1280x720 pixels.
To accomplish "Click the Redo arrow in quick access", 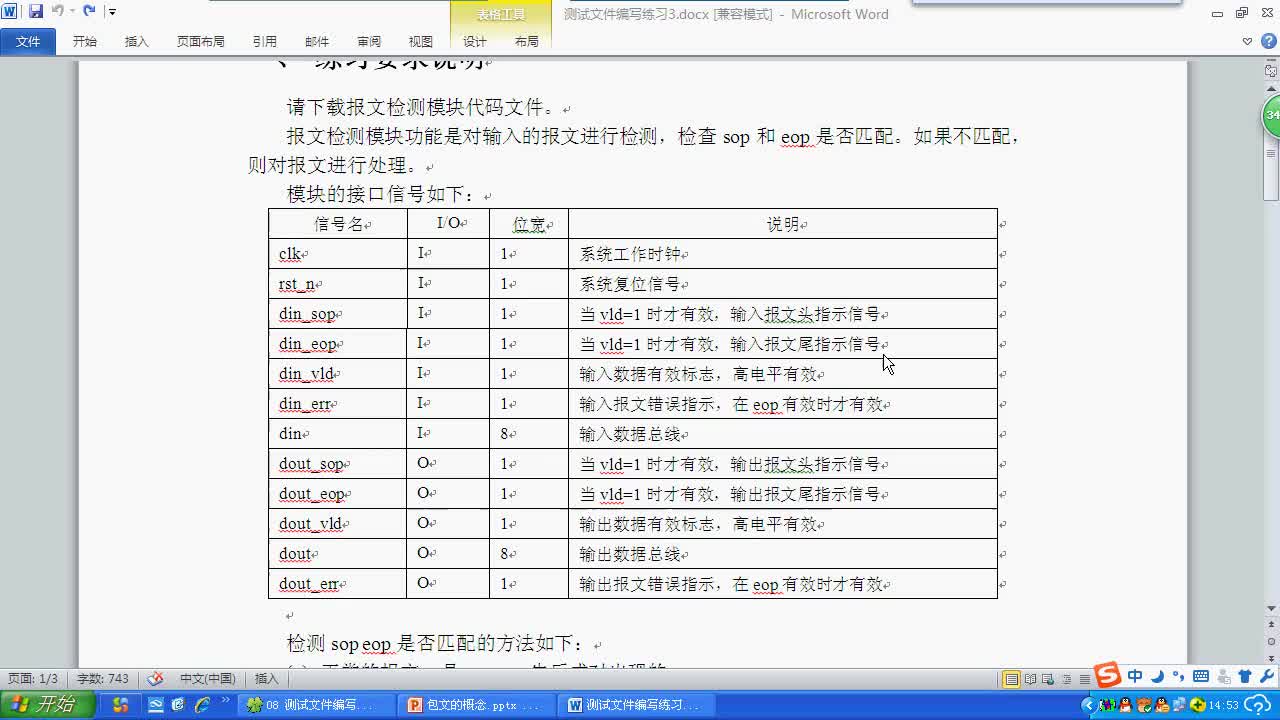I will [x=89, y=11].
